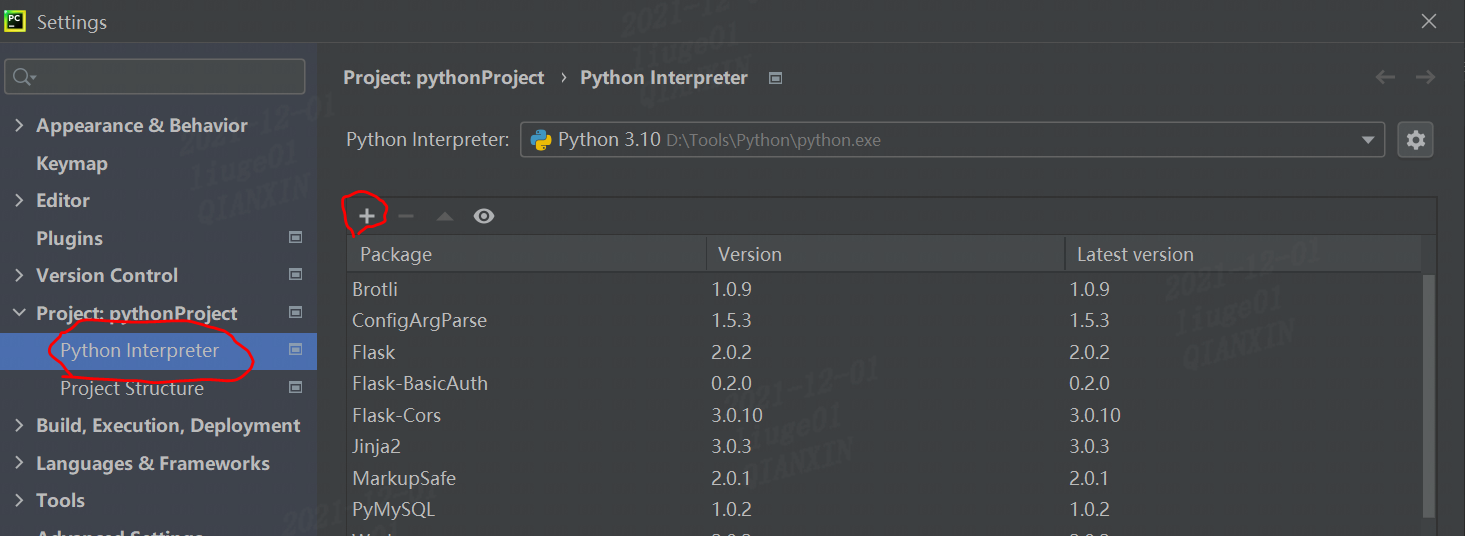1465x536 pixels.
Task: Click the back navigation arrow
Action: 1385,77
